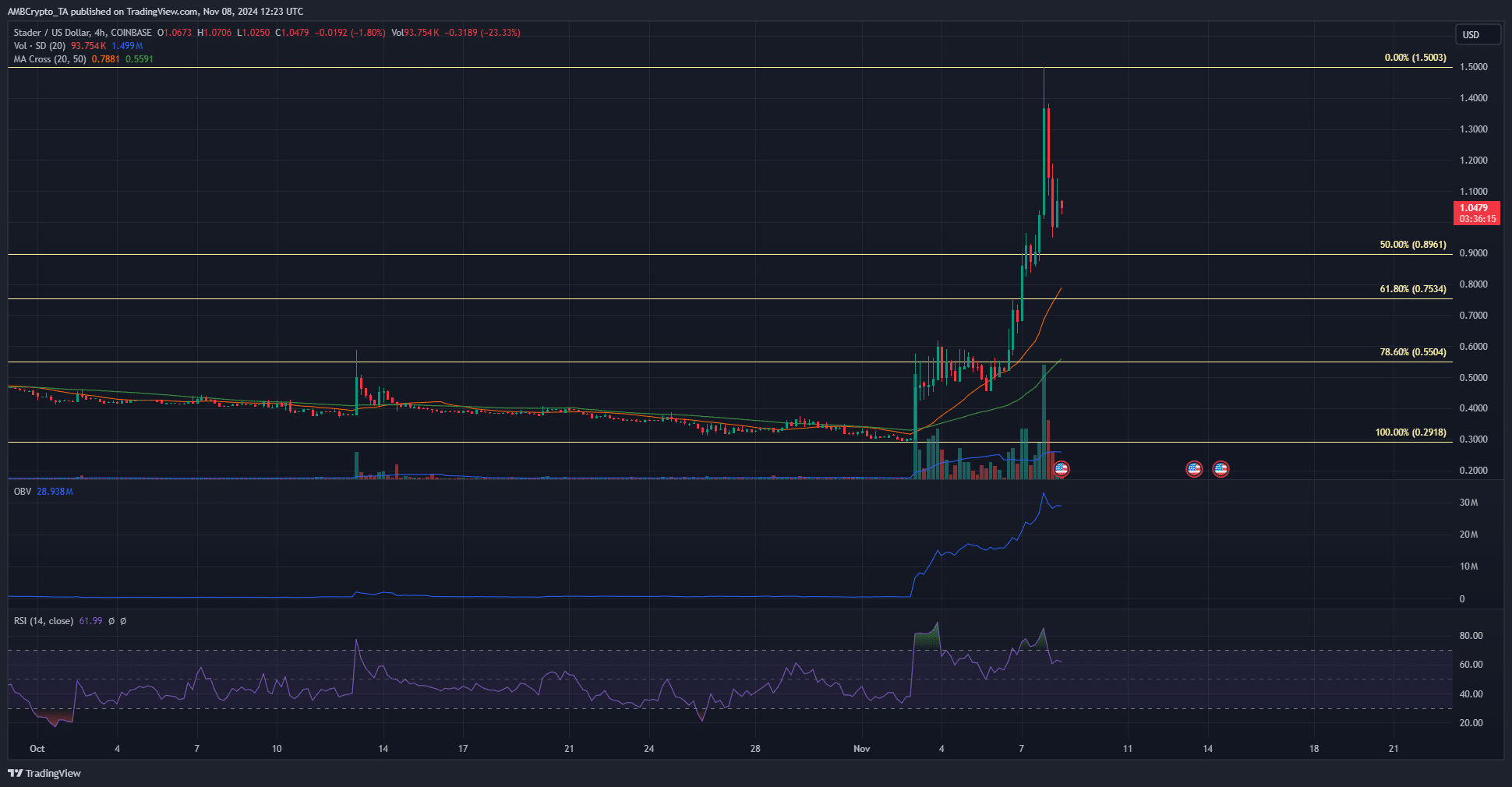Click the 11 date label on the time axis
Screen dimensions: 1512x787
click(1128, 749)
